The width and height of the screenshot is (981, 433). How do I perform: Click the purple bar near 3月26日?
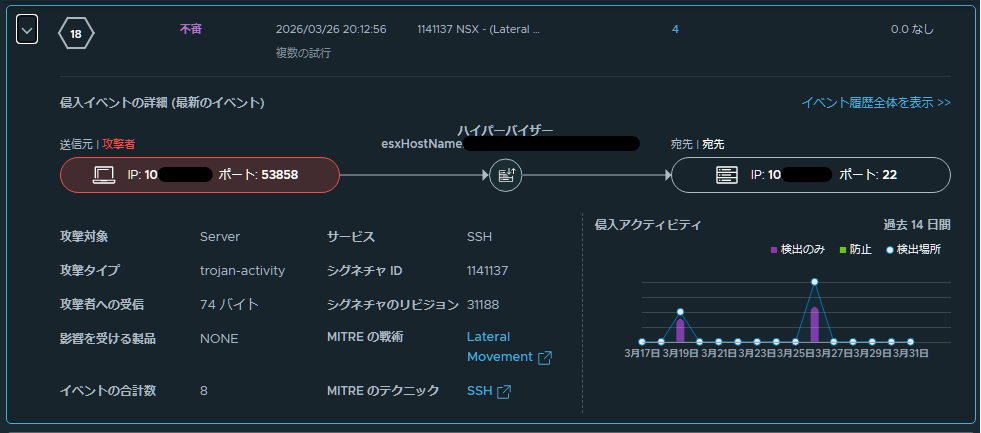pos(815,324)
